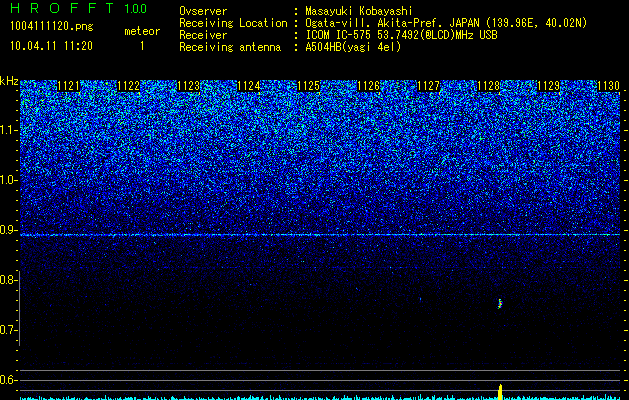
Task: Click time marker 1126
Action: point(369,86)
